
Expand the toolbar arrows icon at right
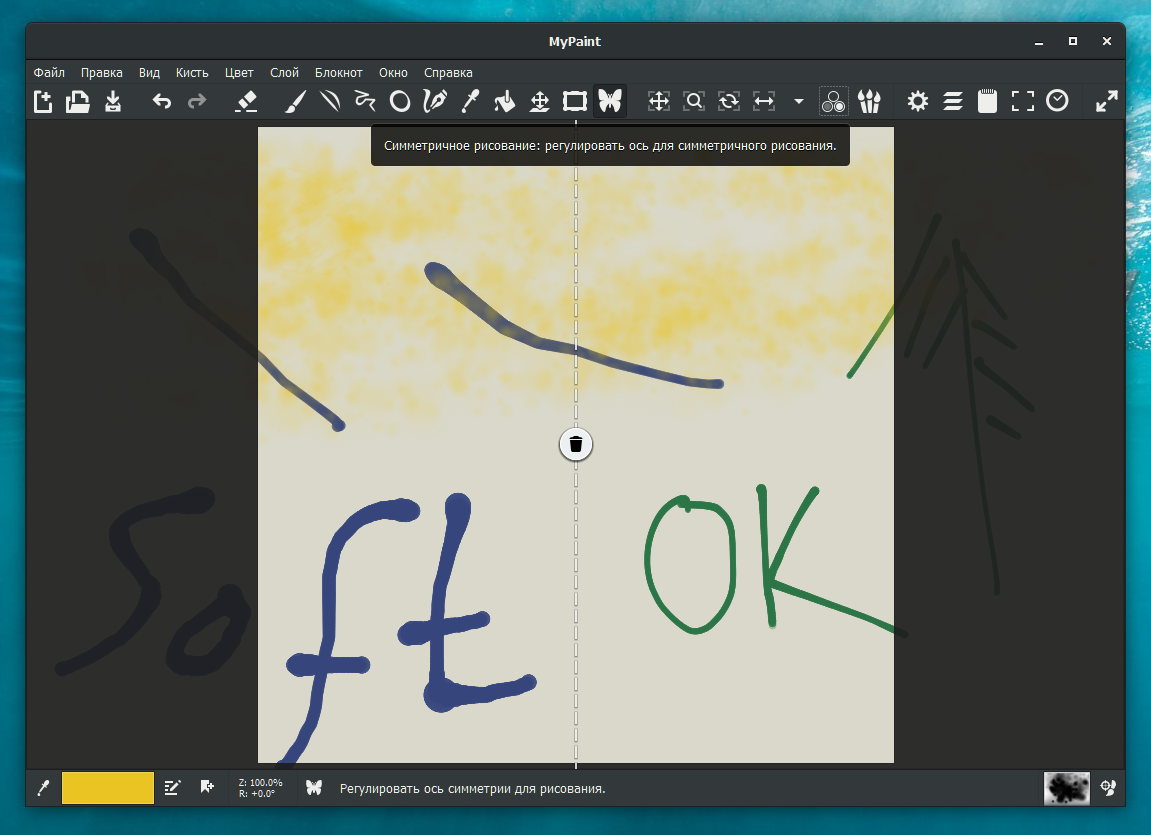click(1106, 101)
